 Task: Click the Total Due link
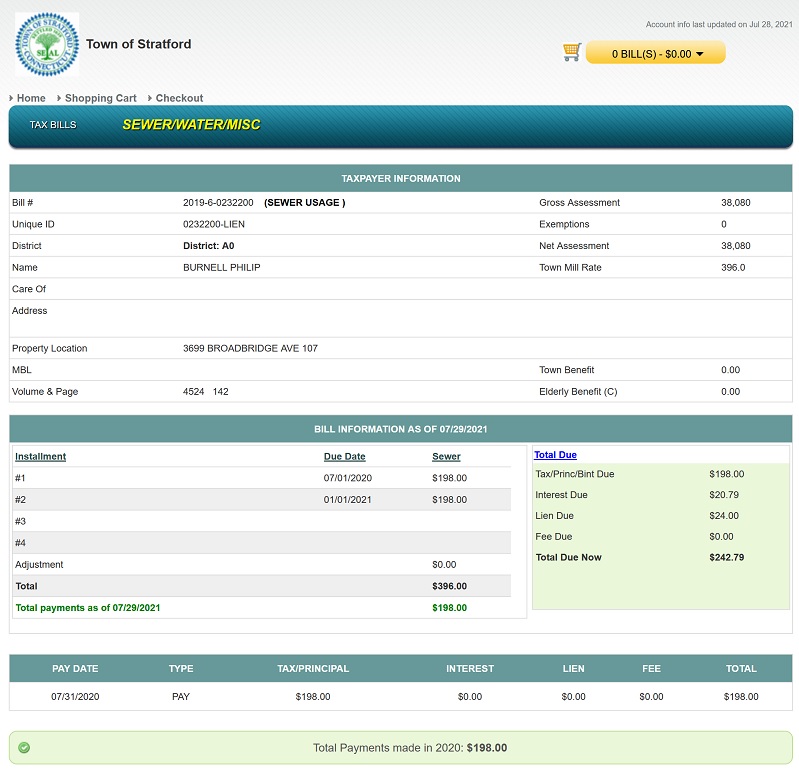[555, 455]
